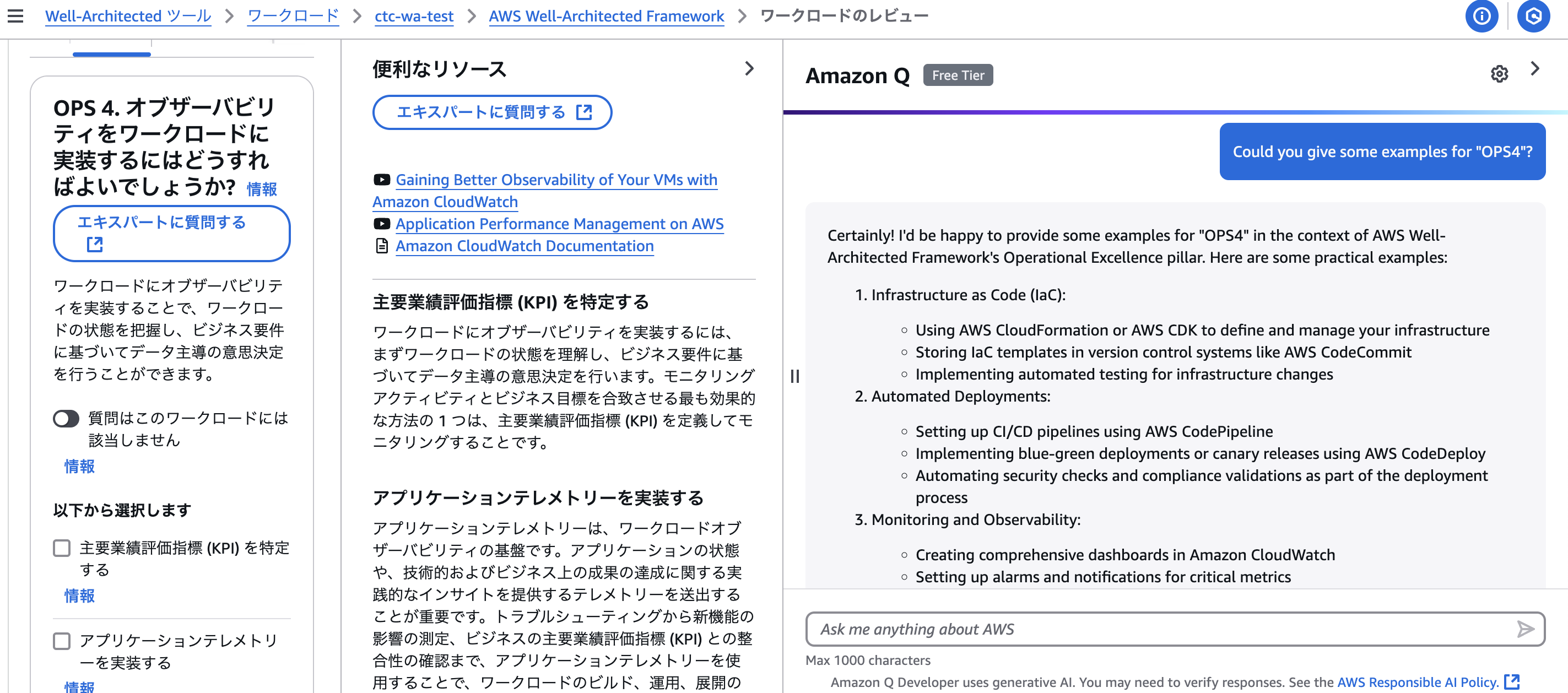The width and height of the screenshot is (1568, 693).
Task: Toggle 質問はこのワークロードには該当しません switch
Action: [x=66, y=419]
